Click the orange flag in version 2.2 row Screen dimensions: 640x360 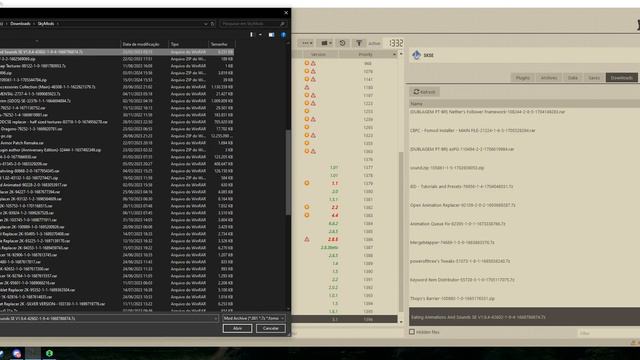pyautogui.click(x=307, y=207)
